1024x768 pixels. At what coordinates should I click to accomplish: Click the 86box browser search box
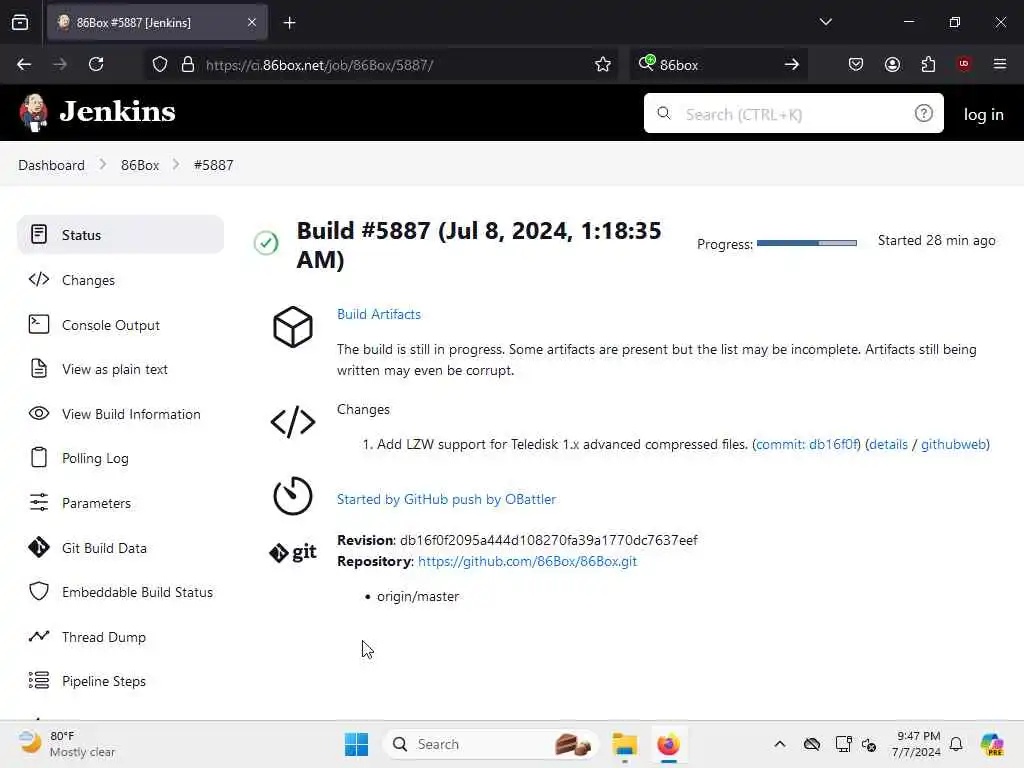point(718,65)
